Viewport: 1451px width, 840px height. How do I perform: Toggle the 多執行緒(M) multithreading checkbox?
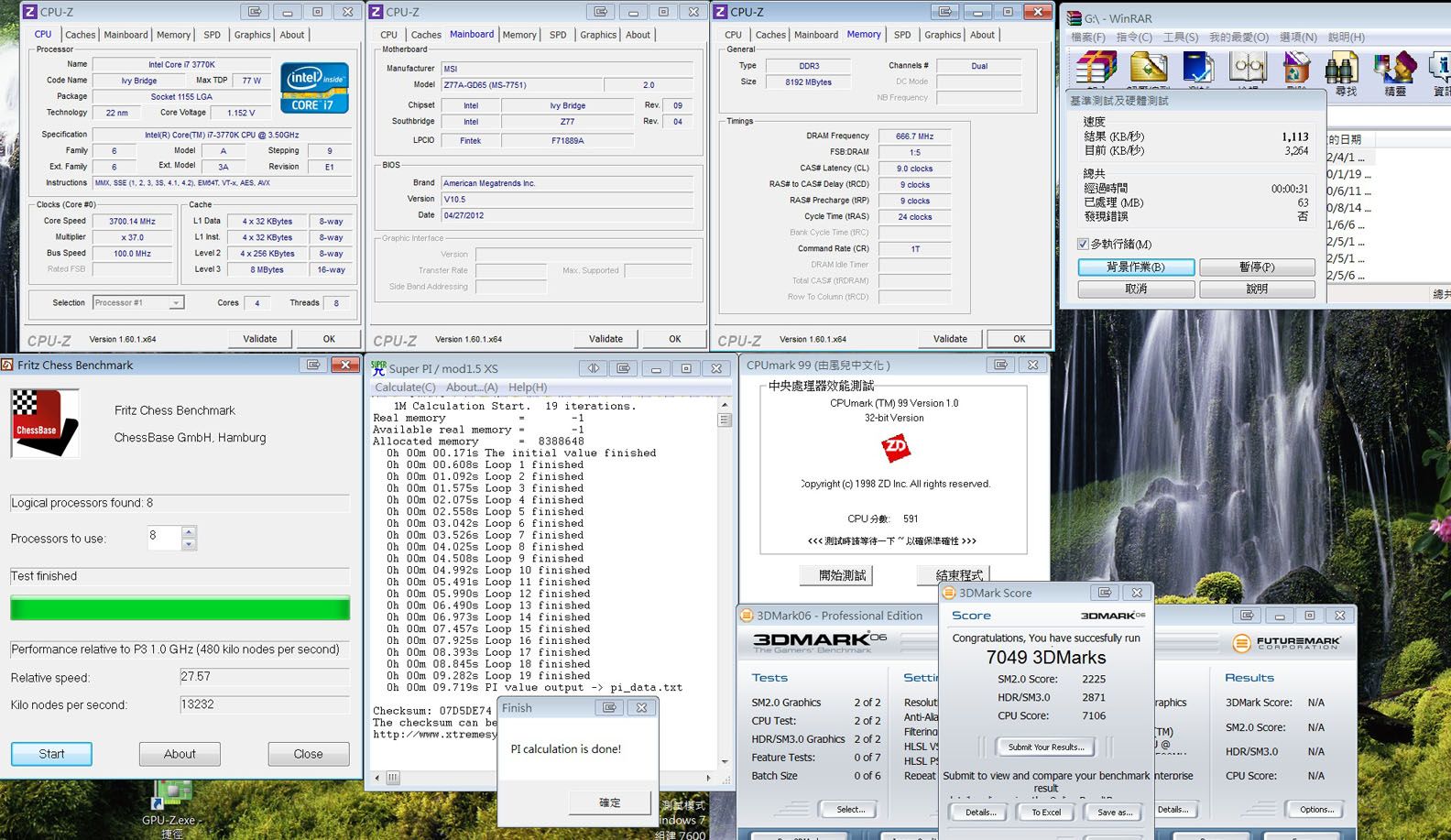pyautogui.click(x=1084, y=244)
